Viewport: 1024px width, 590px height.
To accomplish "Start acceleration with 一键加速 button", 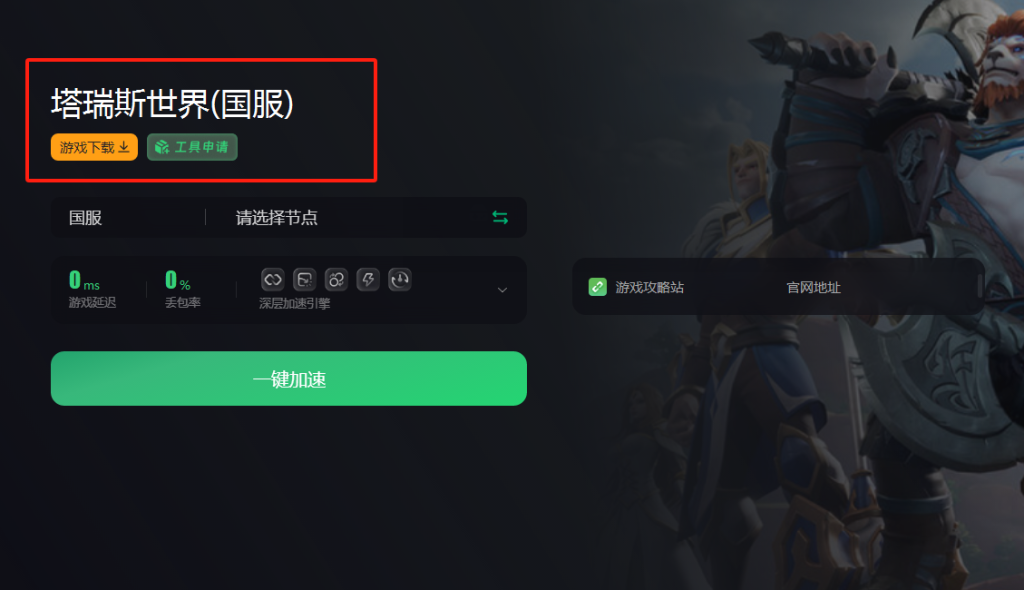I will click(x=289, y=378).
